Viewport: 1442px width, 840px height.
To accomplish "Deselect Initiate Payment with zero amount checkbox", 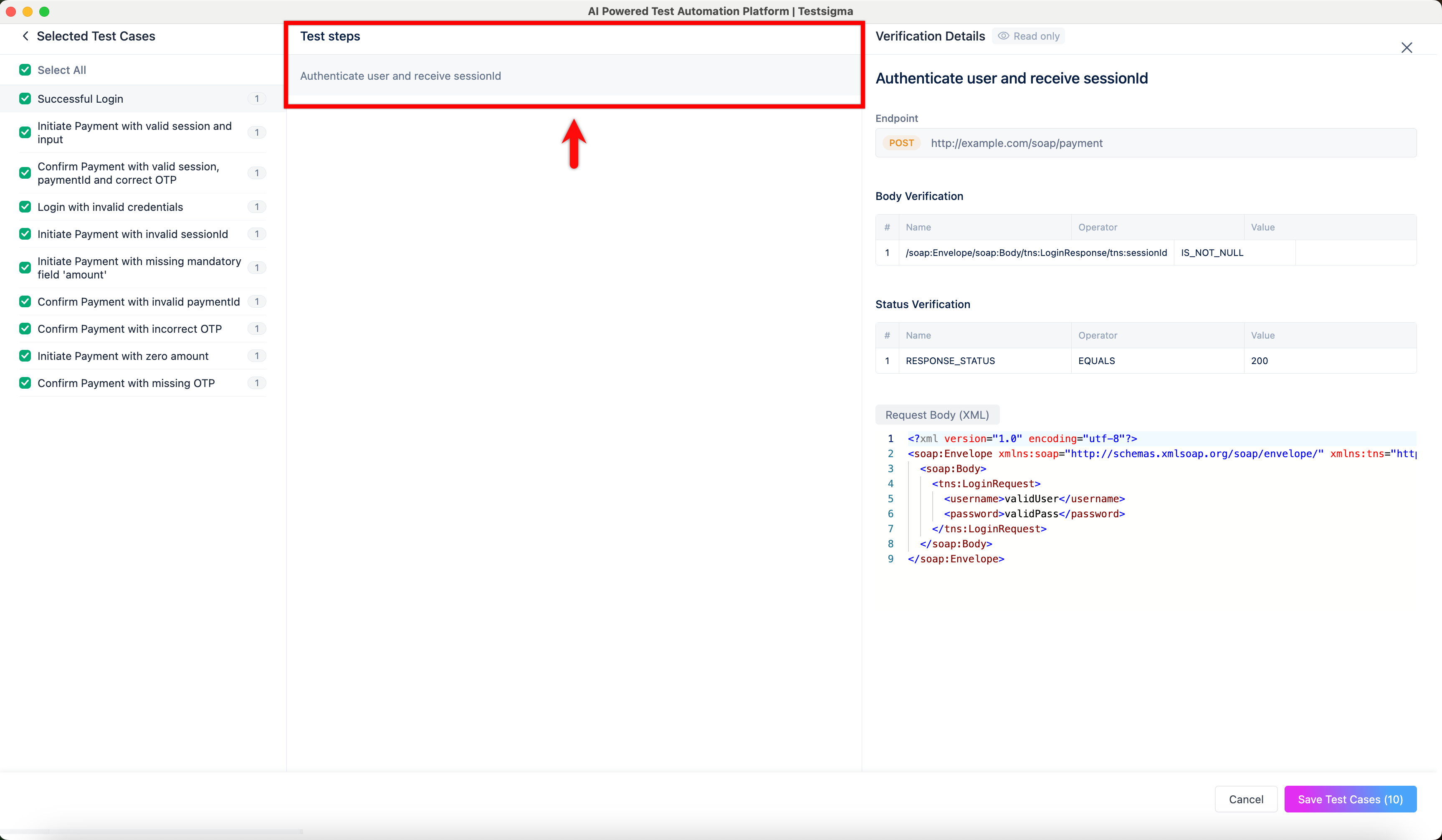I will coord(25,356).
